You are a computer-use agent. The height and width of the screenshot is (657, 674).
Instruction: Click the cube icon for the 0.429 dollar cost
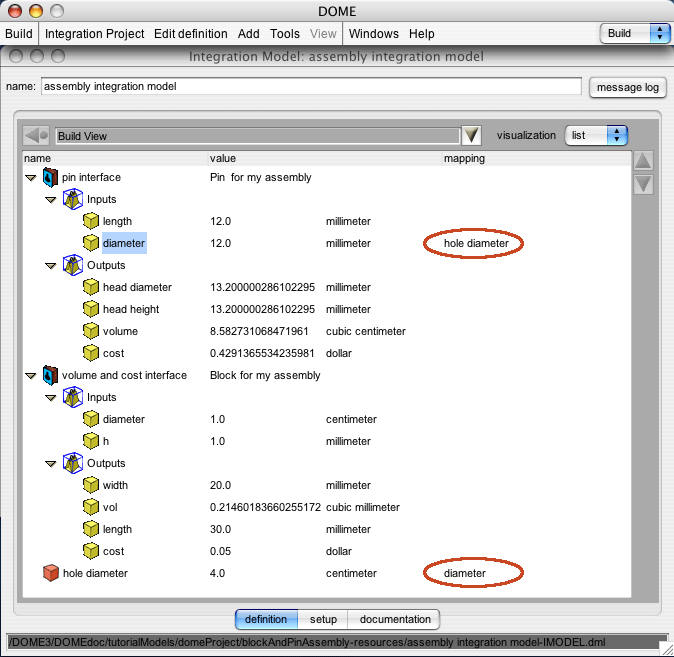tap(91, 353)
